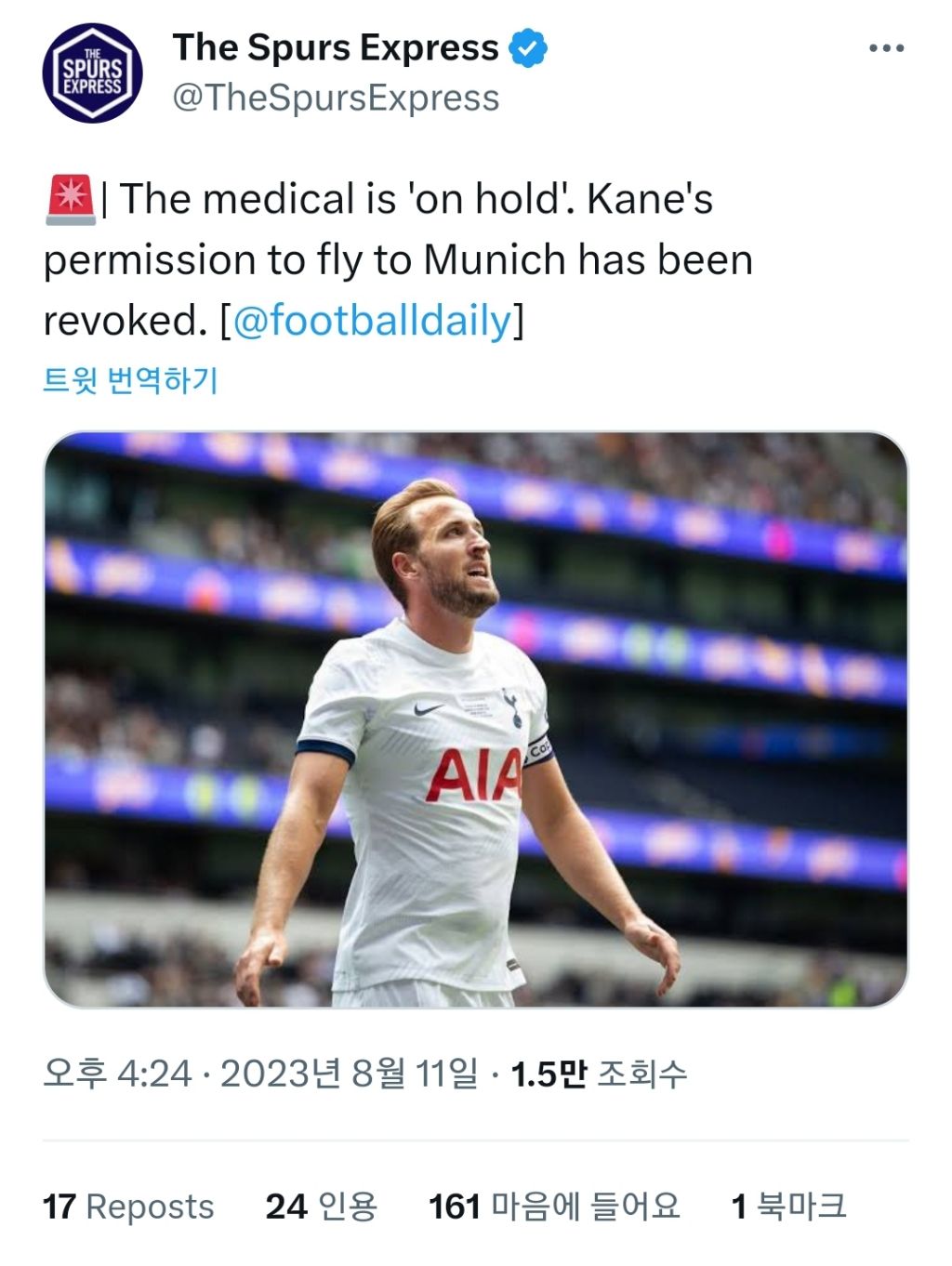Click the Tottenham crest on the jersey
This screenshot has width=952, height=1266.
click(512, 707)
